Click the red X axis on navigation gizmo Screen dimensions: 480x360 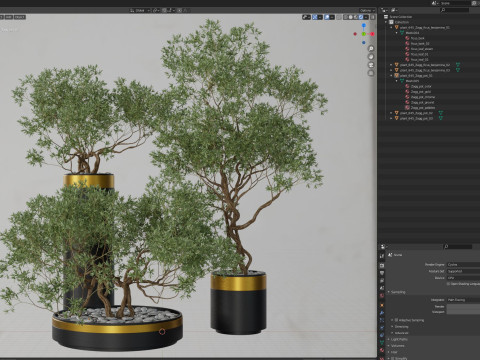[x=372, y=34]
